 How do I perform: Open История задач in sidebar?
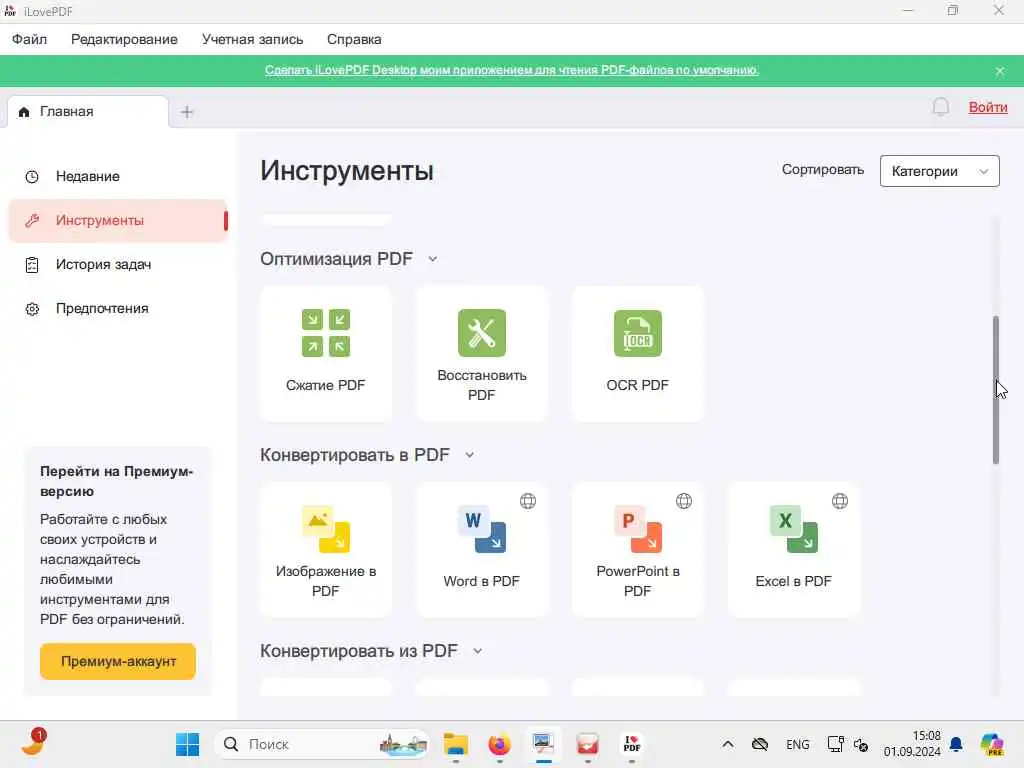pyautogui.click(x=118, y=264)
